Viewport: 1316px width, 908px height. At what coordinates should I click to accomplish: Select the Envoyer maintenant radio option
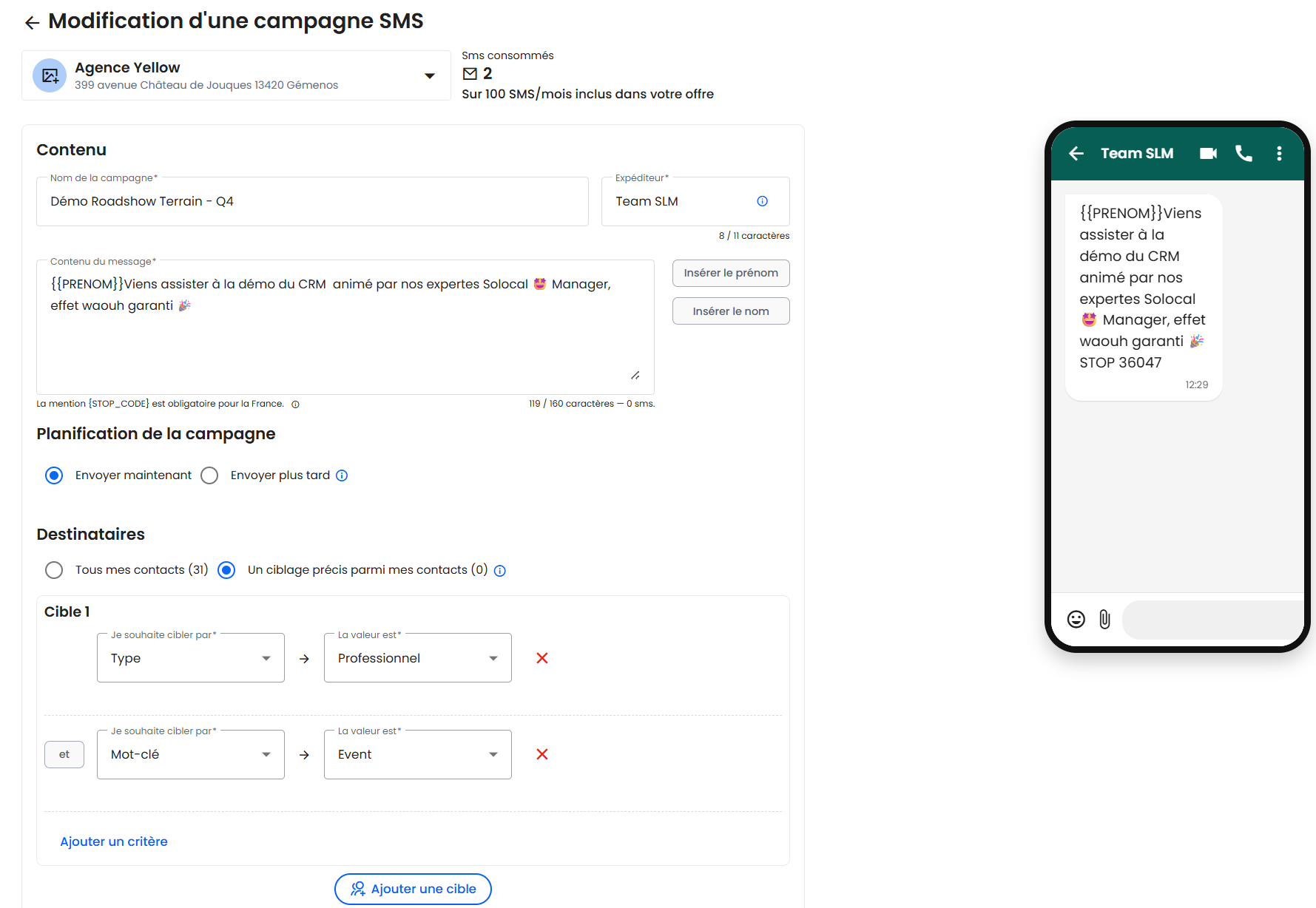tap(54, 475)
